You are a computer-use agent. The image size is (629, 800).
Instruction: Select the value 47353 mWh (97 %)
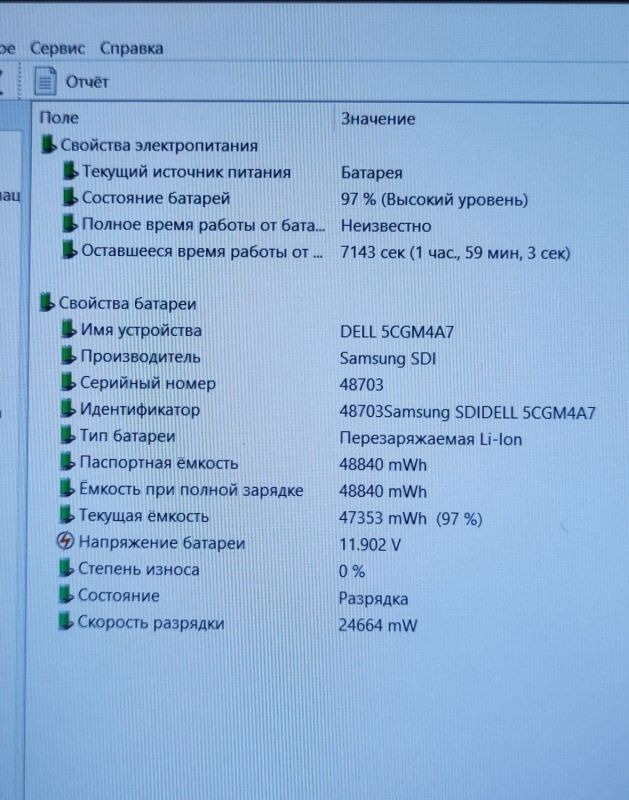point(411,518)
